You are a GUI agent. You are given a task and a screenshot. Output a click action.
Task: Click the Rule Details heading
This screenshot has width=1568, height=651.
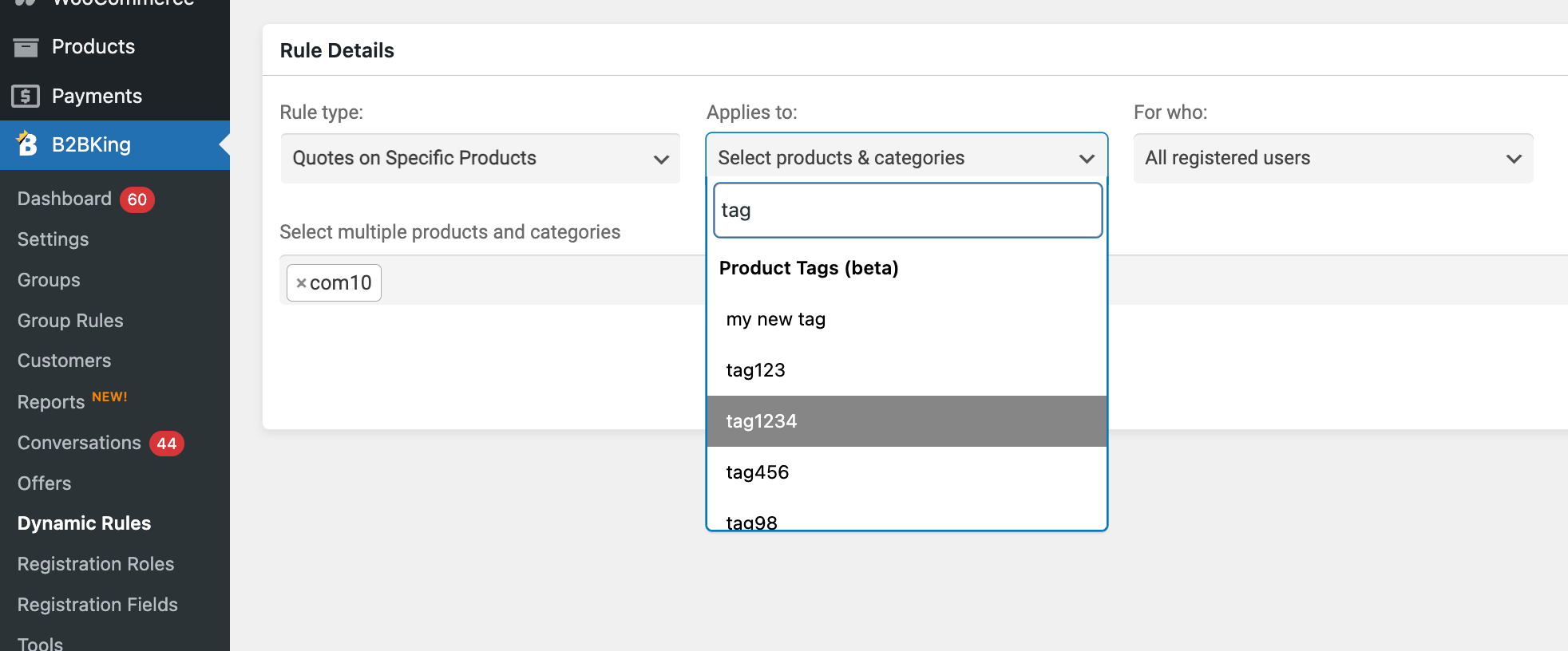(337, 50)
